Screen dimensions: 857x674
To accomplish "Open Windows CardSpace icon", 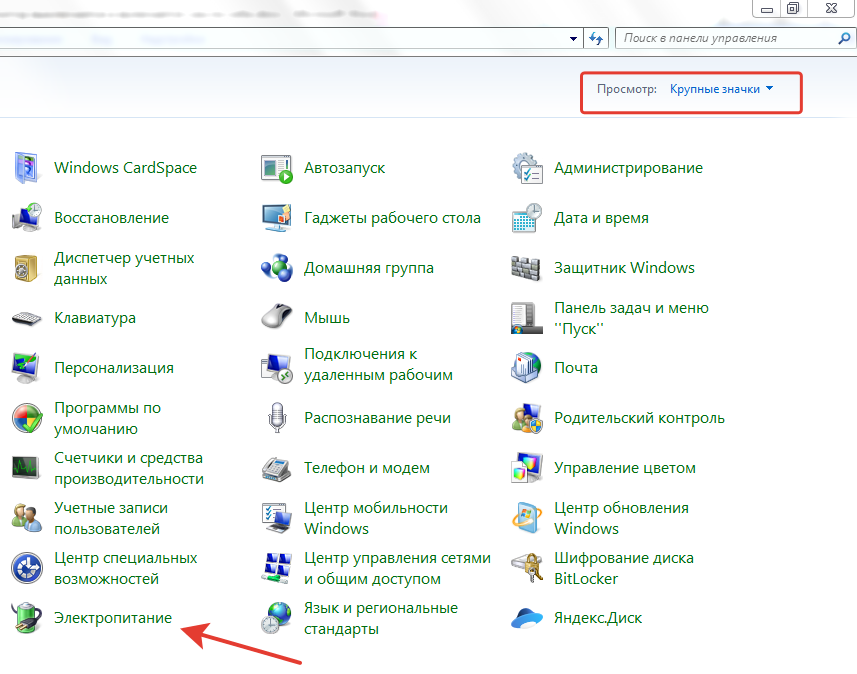I will coord(26,168).
